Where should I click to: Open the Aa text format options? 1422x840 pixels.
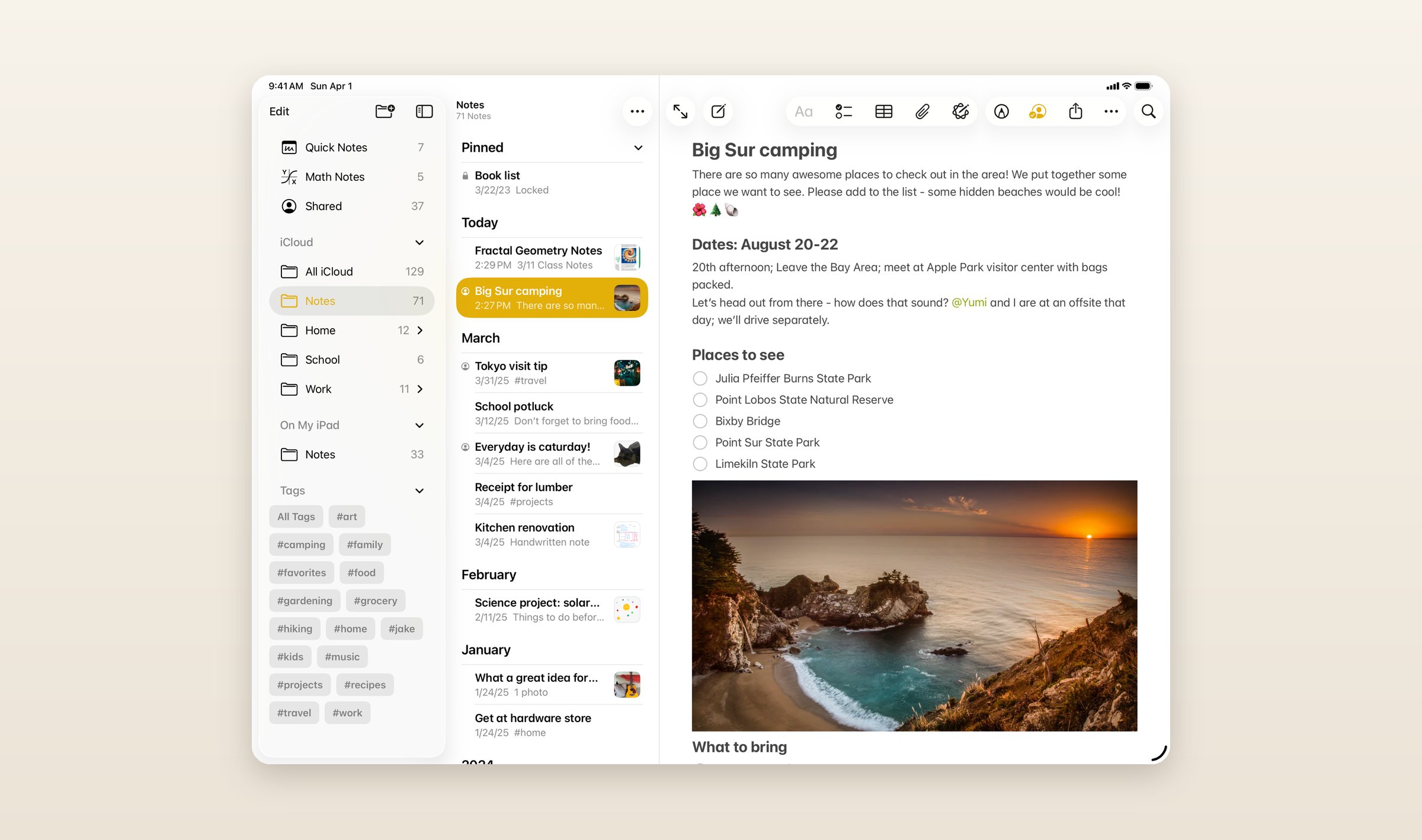click(803, 111)
